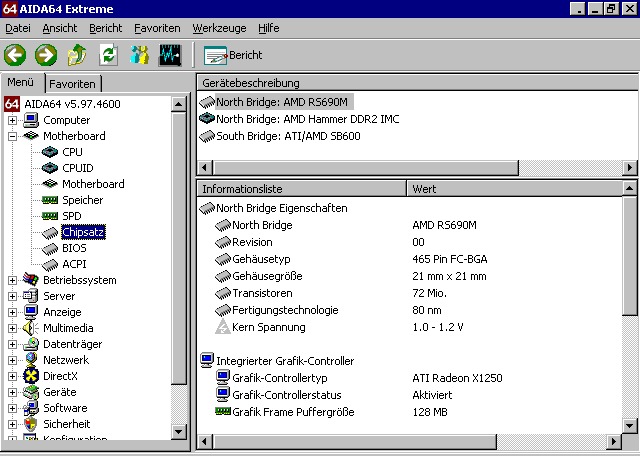
Task: Open the Favoriten menu
Action: (x=157, y=28)
